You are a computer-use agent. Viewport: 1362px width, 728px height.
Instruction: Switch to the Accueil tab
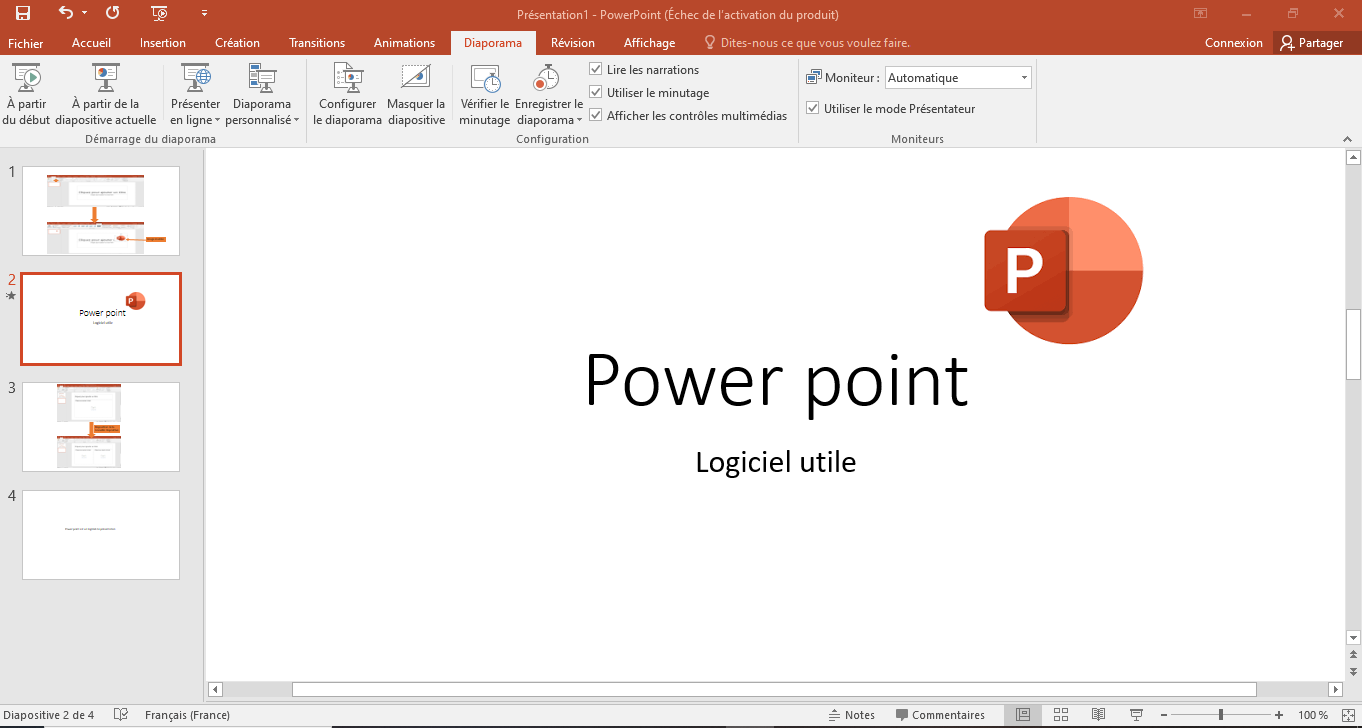pyautogui.click(x=92, y=43)
